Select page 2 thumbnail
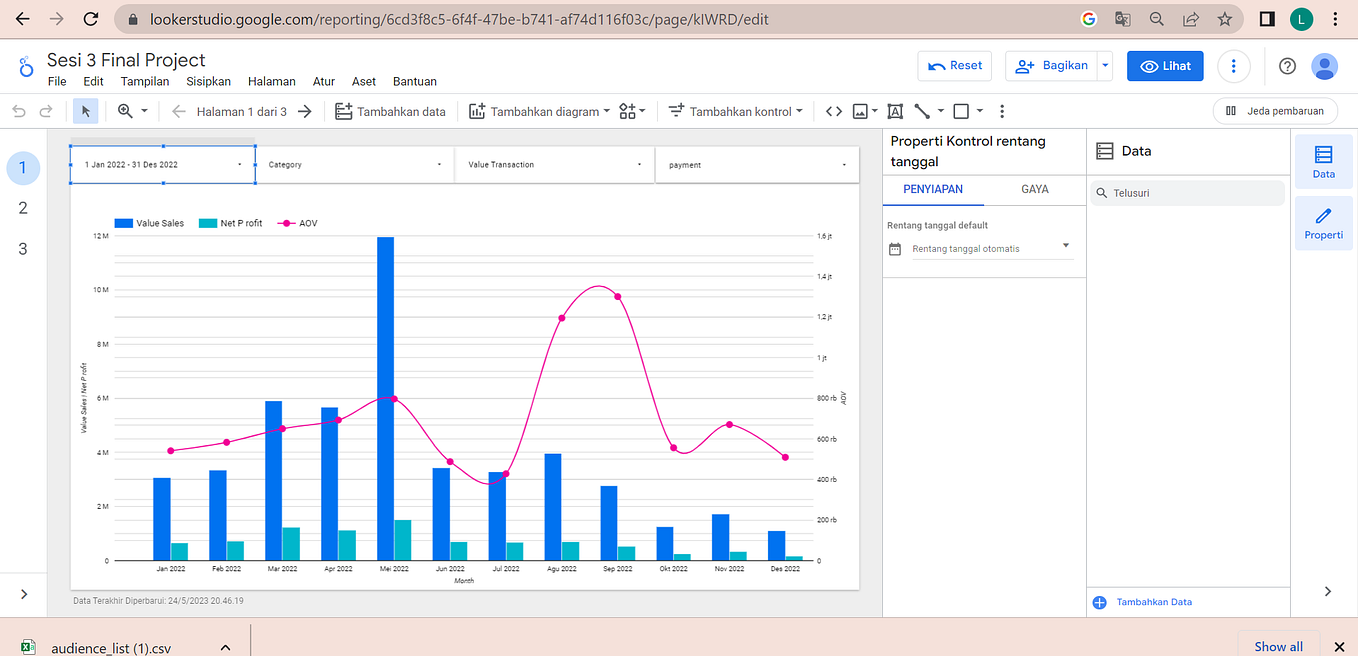The image size is (1358, 656). 22,208
